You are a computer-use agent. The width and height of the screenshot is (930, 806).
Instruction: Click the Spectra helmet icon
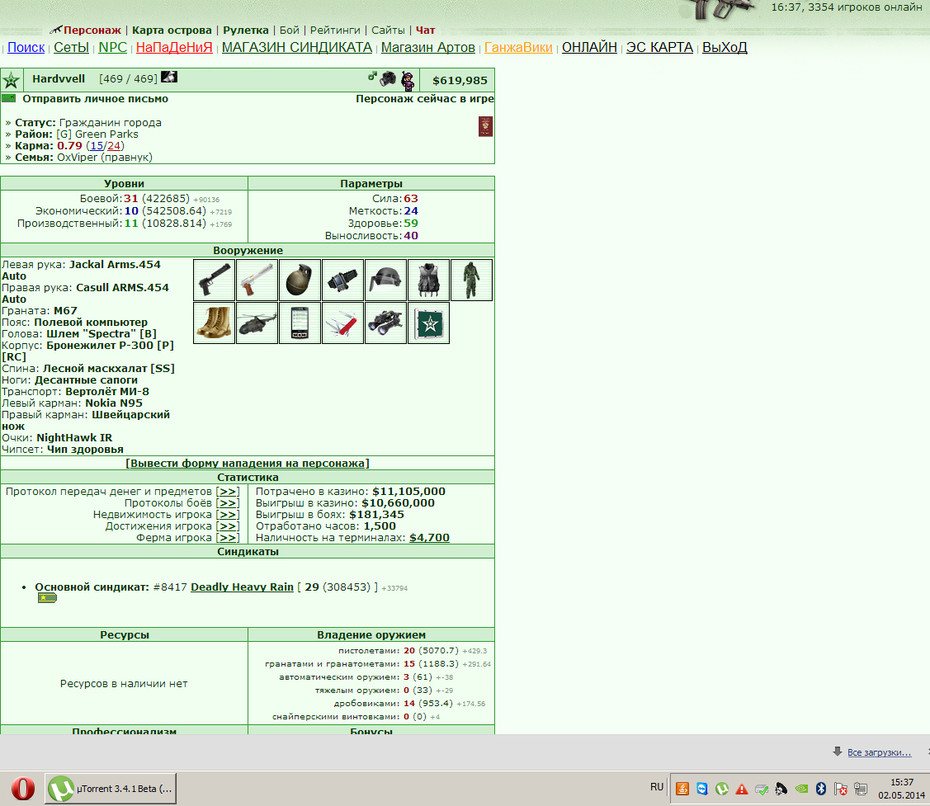(x=386, y=280)
